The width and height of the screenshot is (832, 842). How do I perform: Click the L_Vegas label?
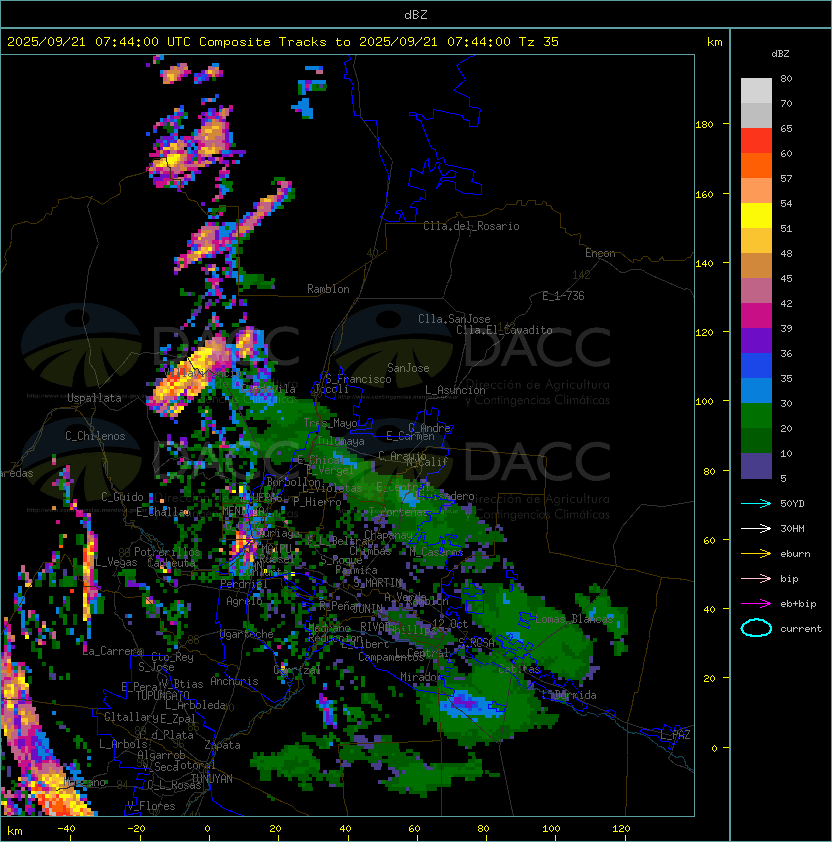click(116, 562)
